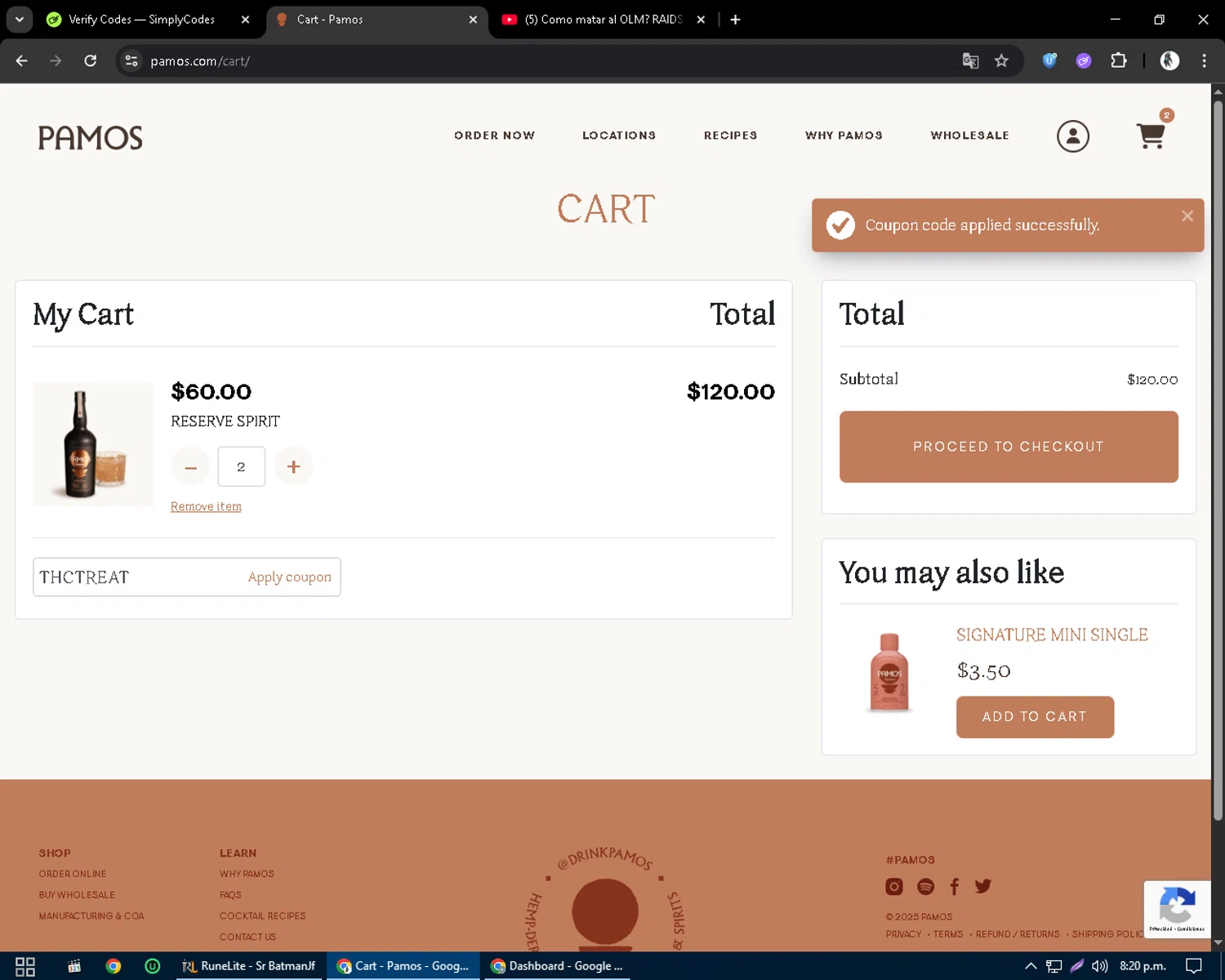Switch to Verify Codes — SimplyCodes tab

coord(140,20)
